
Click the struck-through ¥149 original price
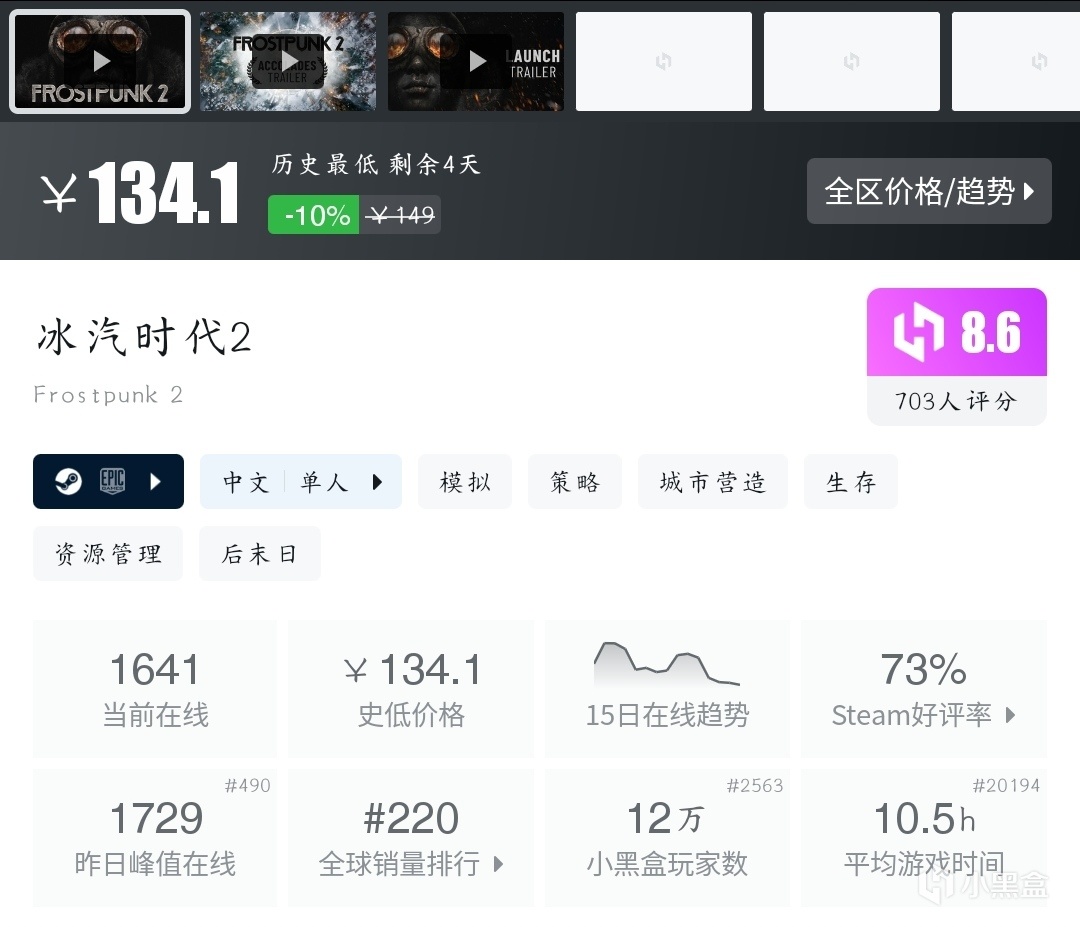[400, 216]
